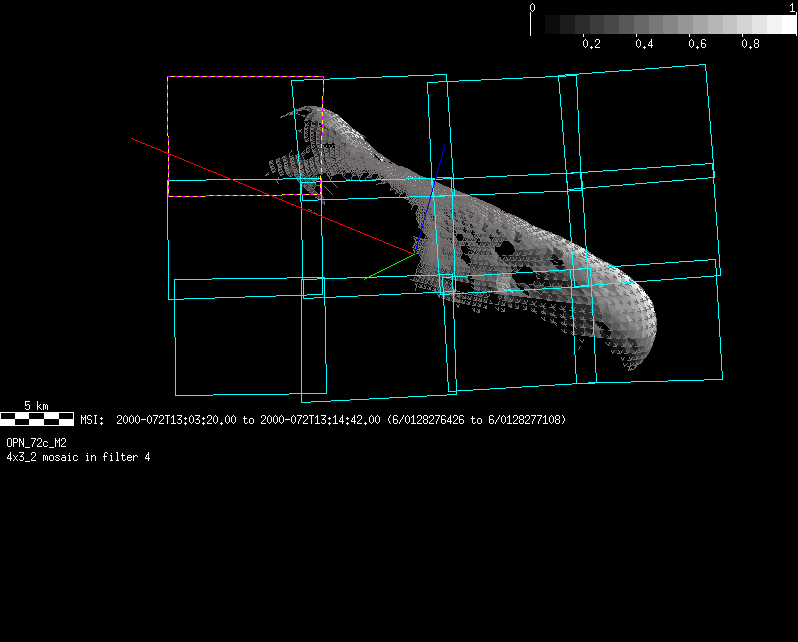Image resolution: width=798 pixels, height=642 pixels.
Task: Click the 0.8 colorbar tick label
Action: tap(750, 45)
